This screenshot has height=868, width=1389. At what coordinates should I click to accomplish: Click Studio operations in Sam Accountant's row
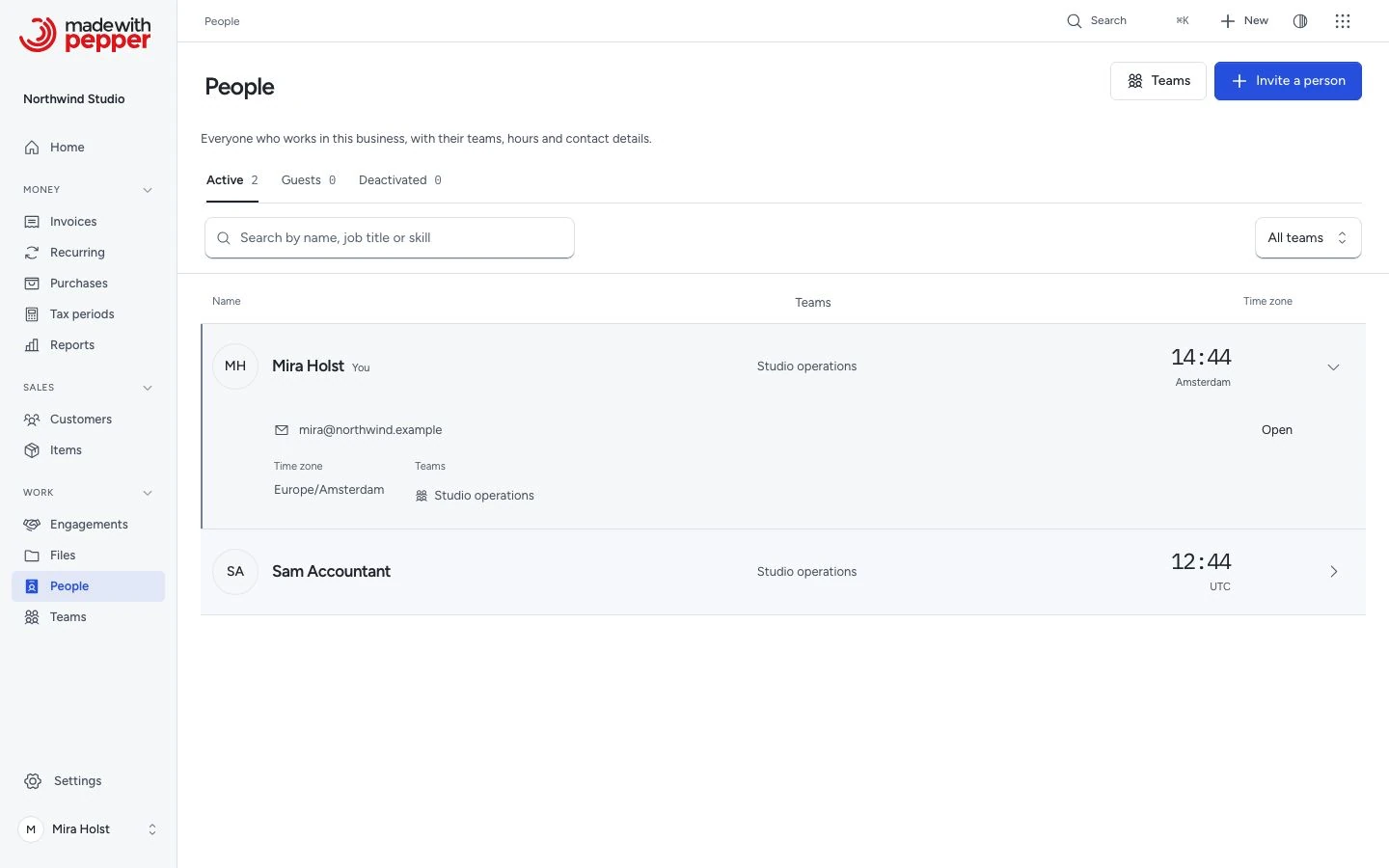tap(807, 572)
